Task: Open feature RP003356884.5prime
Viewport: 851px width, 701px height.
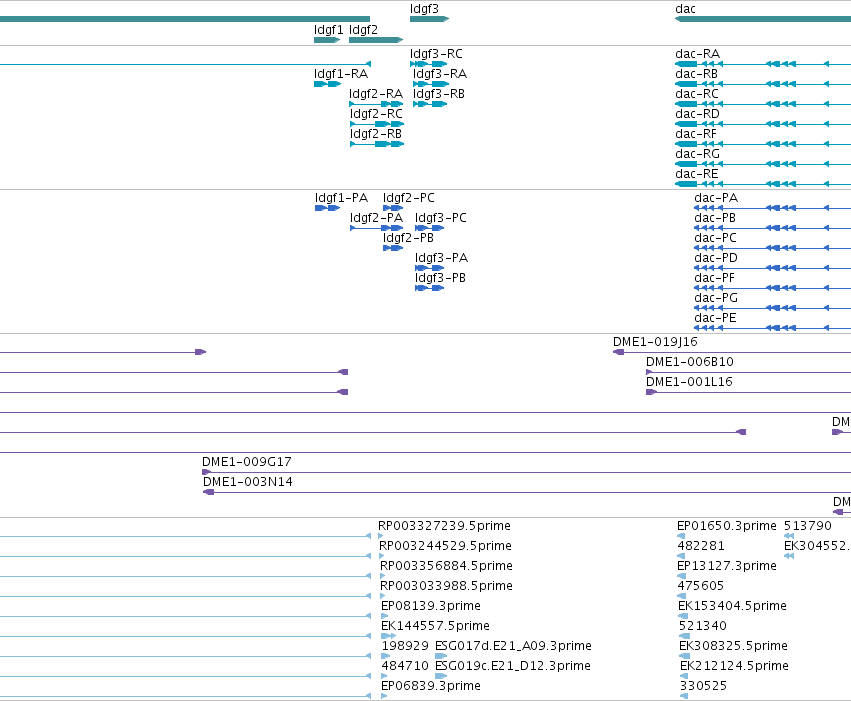Action: (446, 566)
